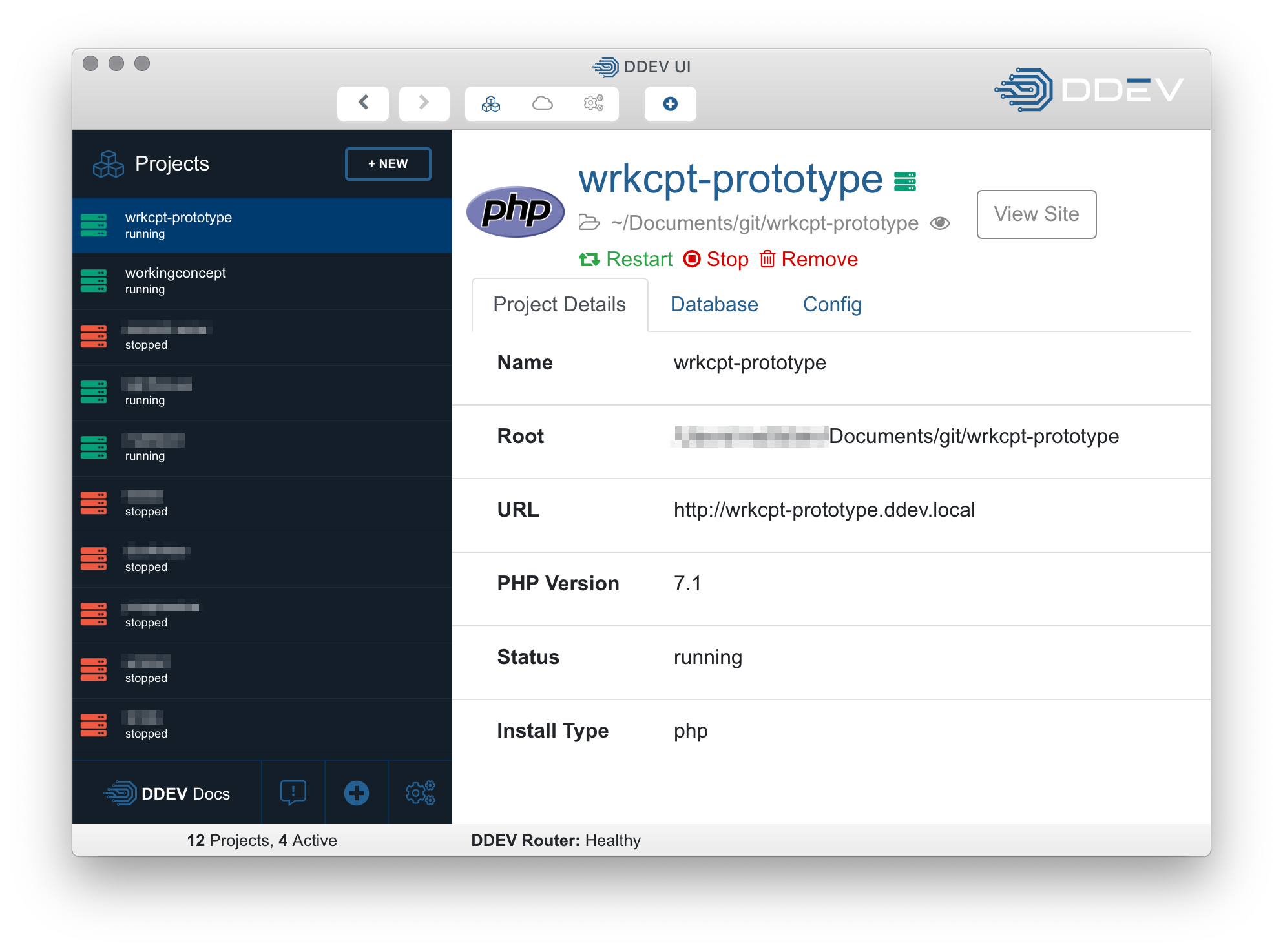1283x952 pixels.
Task: Click the green status icon next to the wrkcpt-prototype title
Action: [x=905, y=181]
